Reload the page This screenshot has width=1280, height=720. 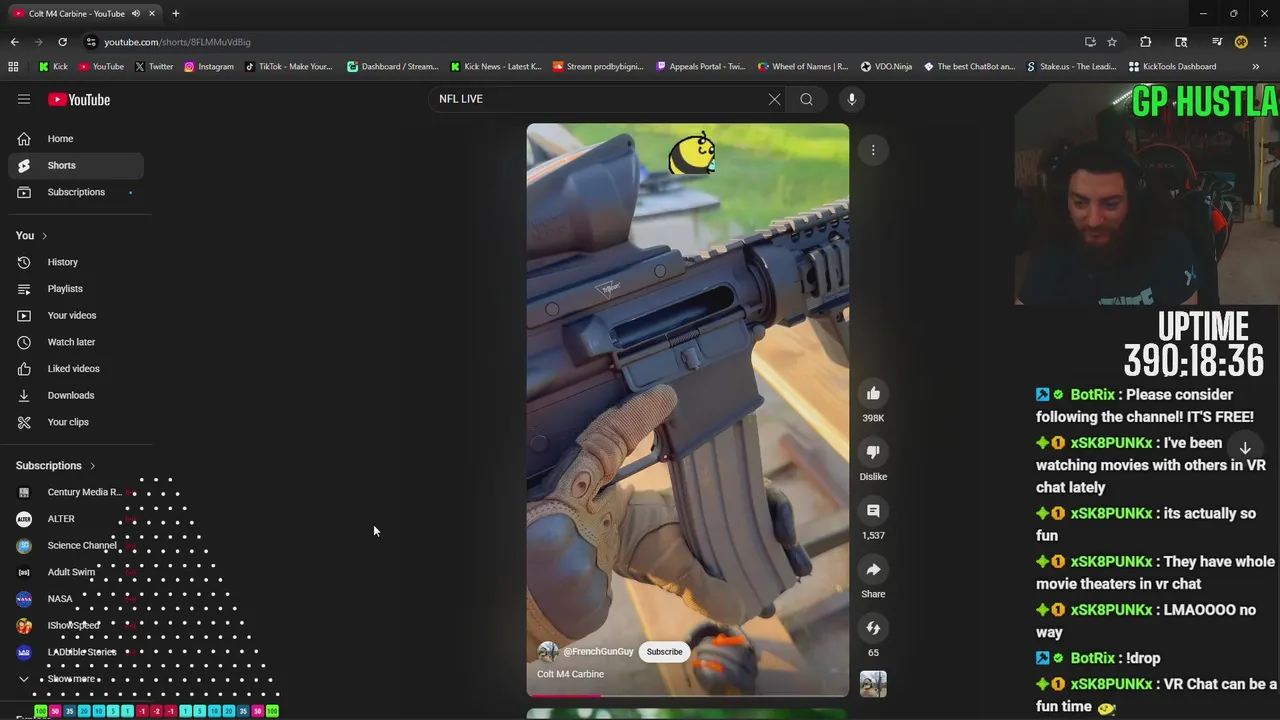62,42
